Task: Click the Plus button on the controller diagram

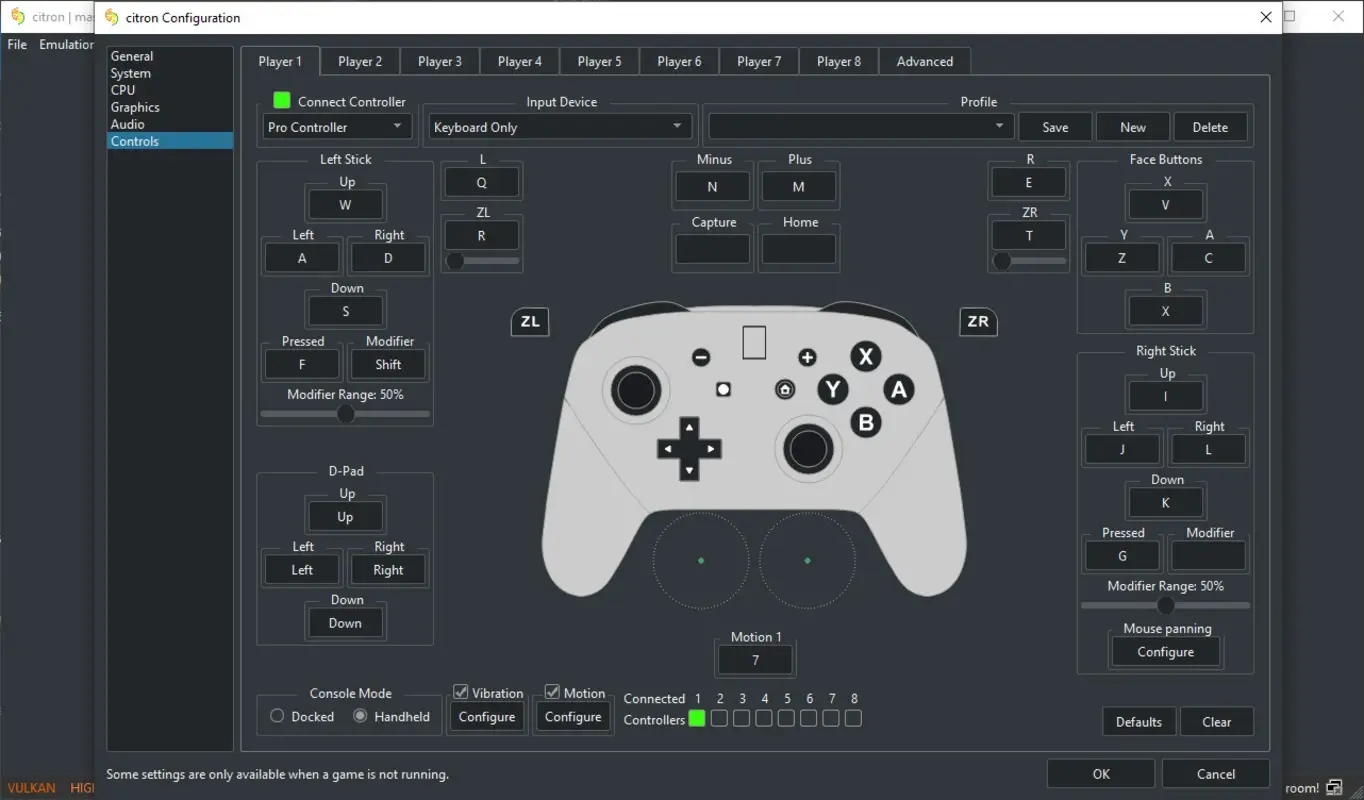Action: 807,356
